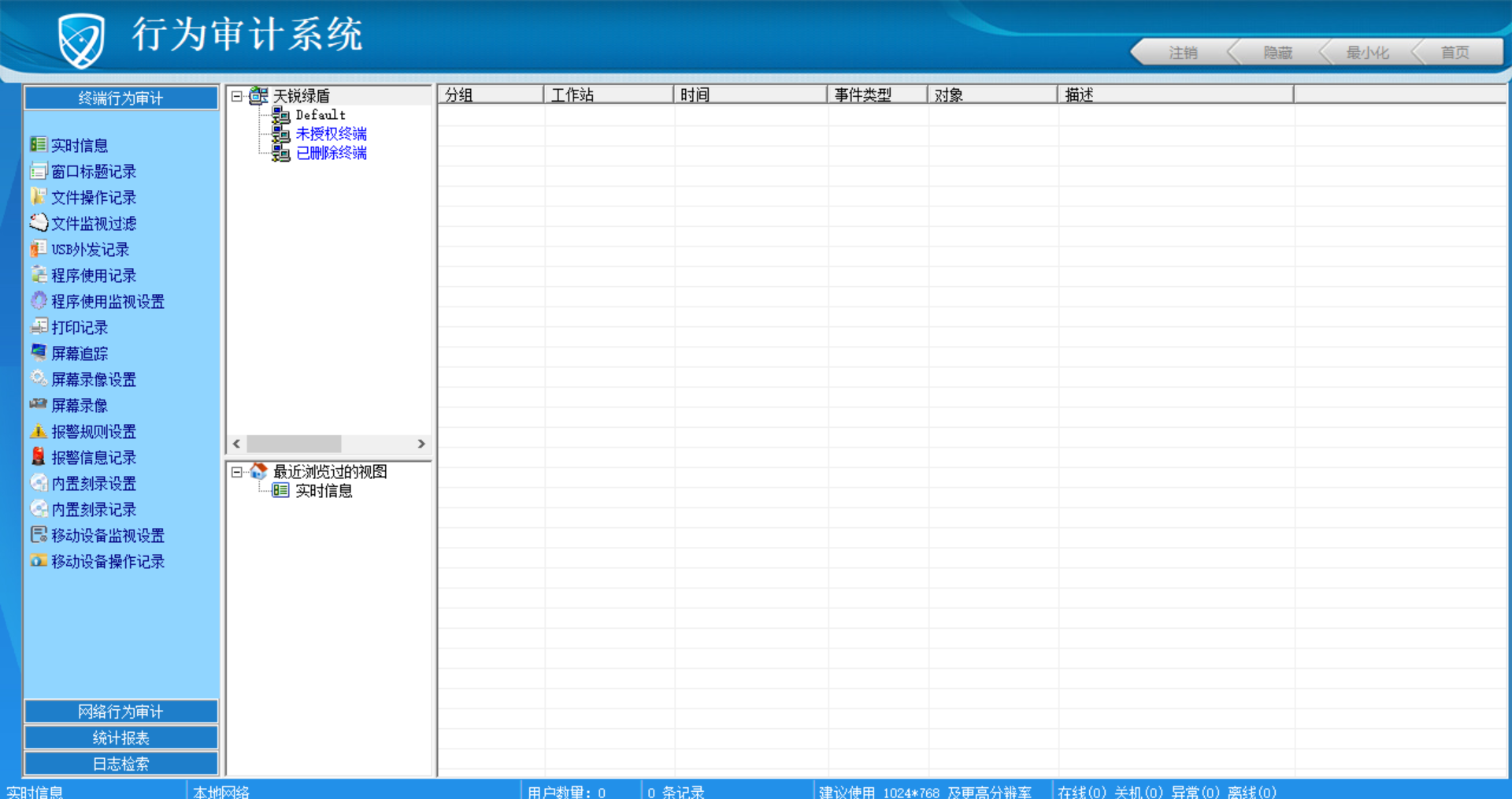Click the Default group computer icon
Screen dimensions: 1512x799
coord(281,115)
